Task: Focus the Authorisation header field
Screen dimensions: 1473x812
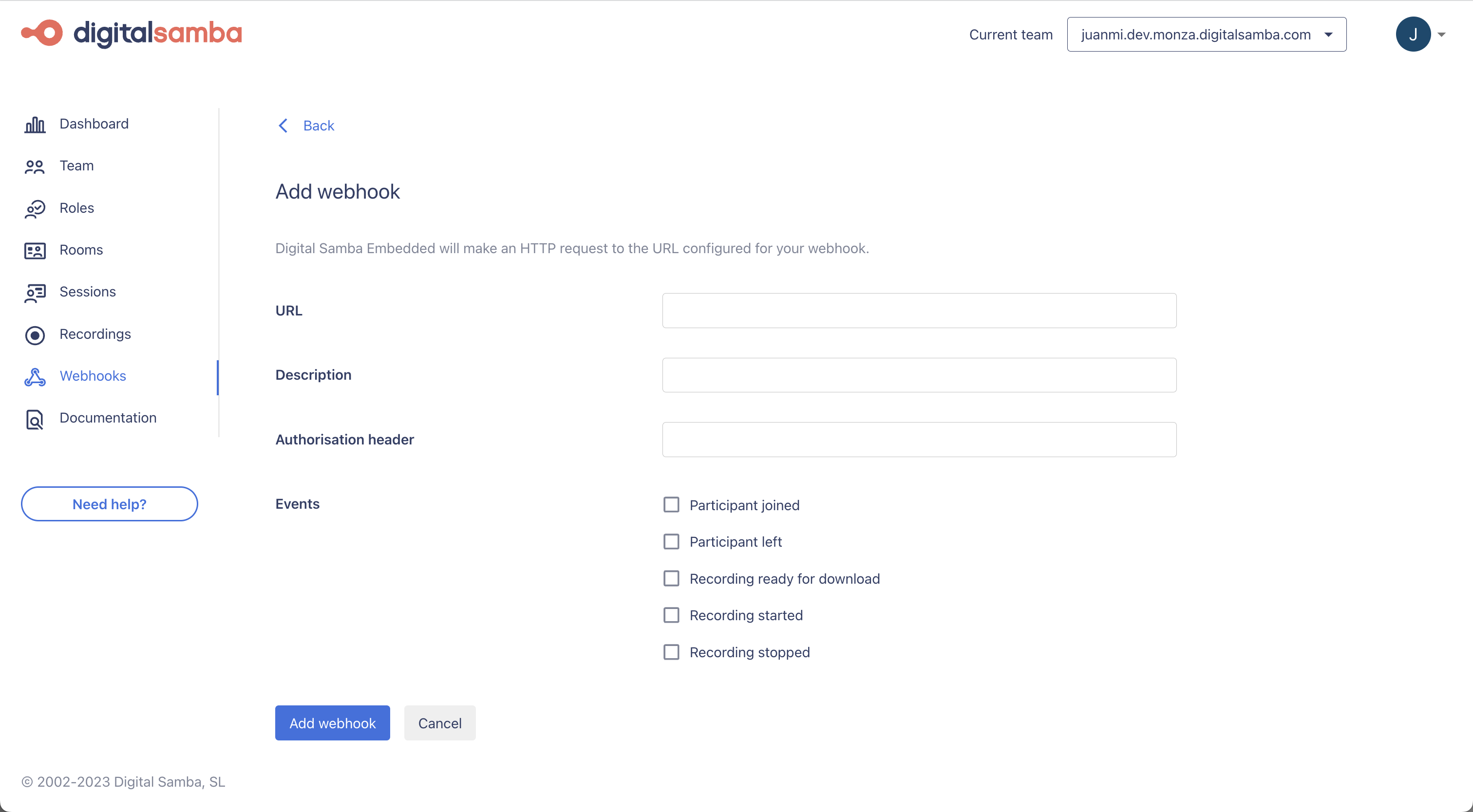Action: [919, 440]
